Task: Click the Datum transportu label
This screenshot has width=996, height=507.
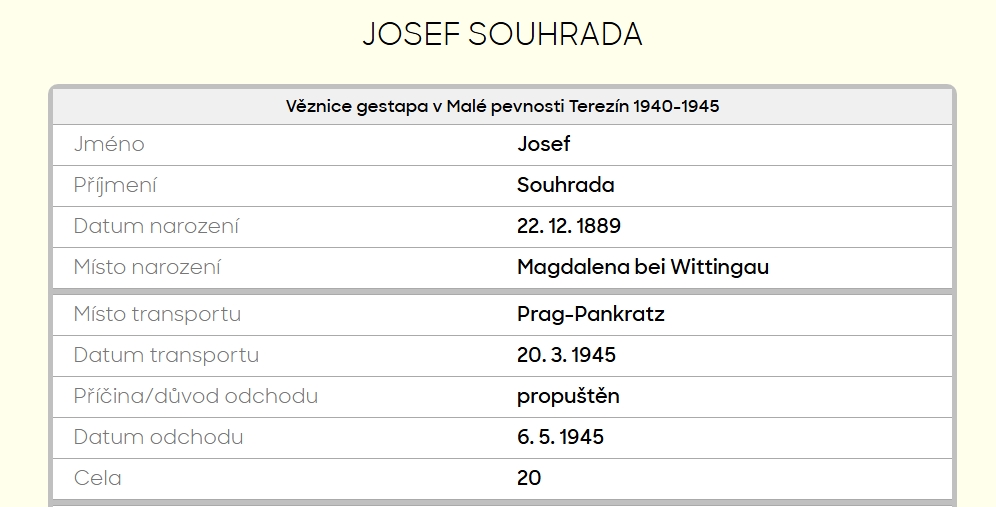Action: 166,355
